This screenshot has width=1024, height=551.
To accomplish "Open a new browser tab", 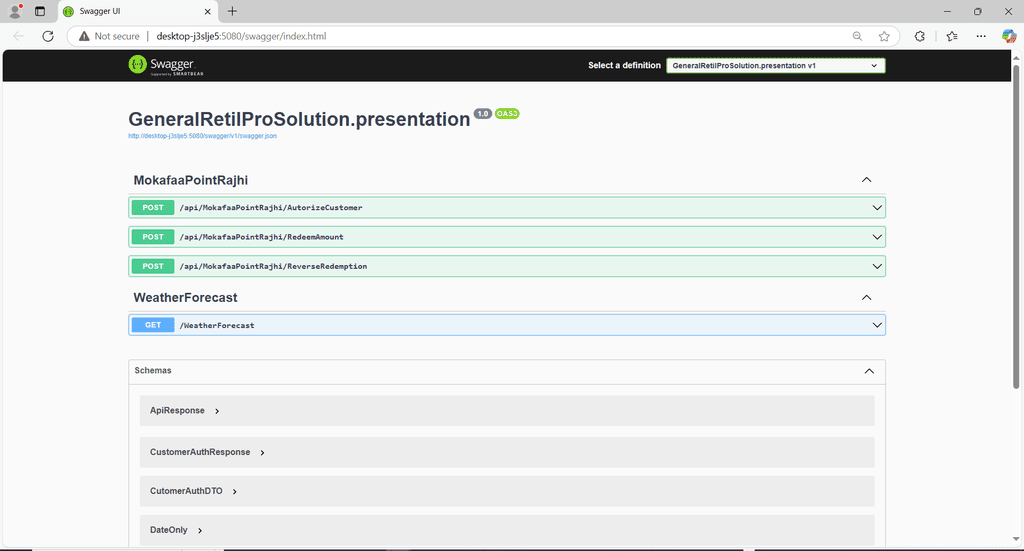I will tap(232, 11).
